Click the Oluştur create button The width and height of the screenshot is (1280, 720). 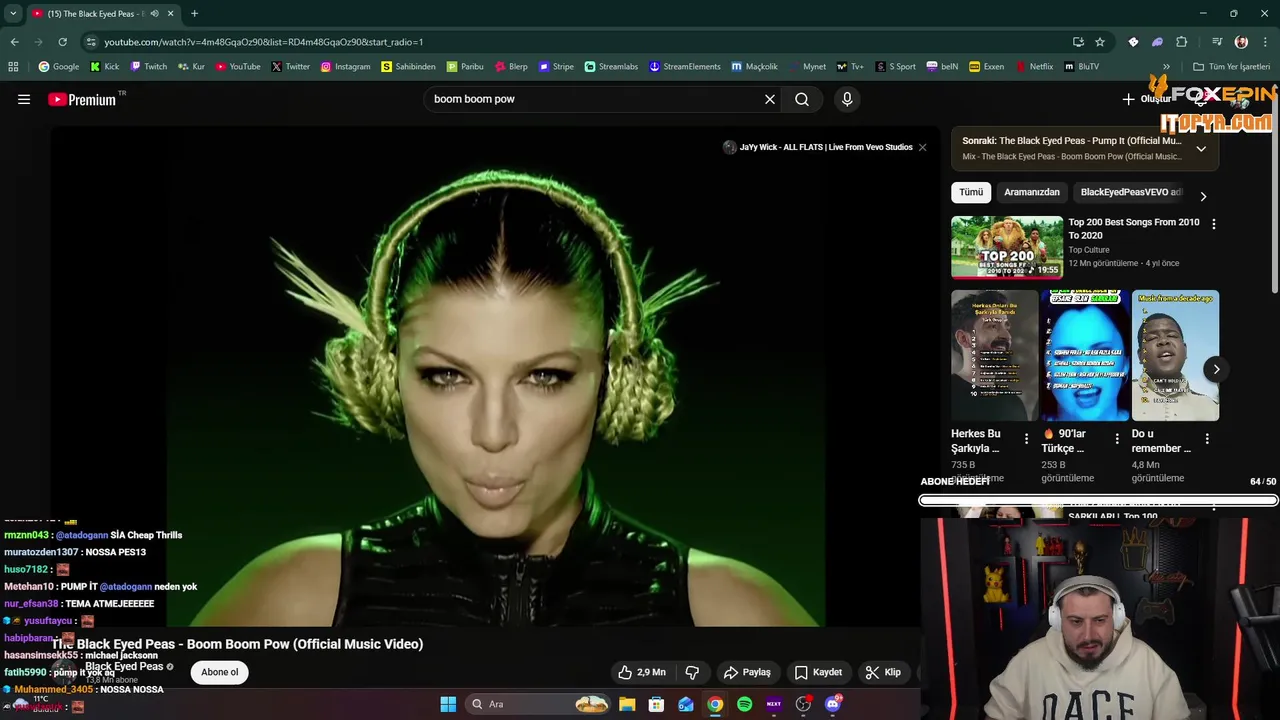(x=1146, y=99)
